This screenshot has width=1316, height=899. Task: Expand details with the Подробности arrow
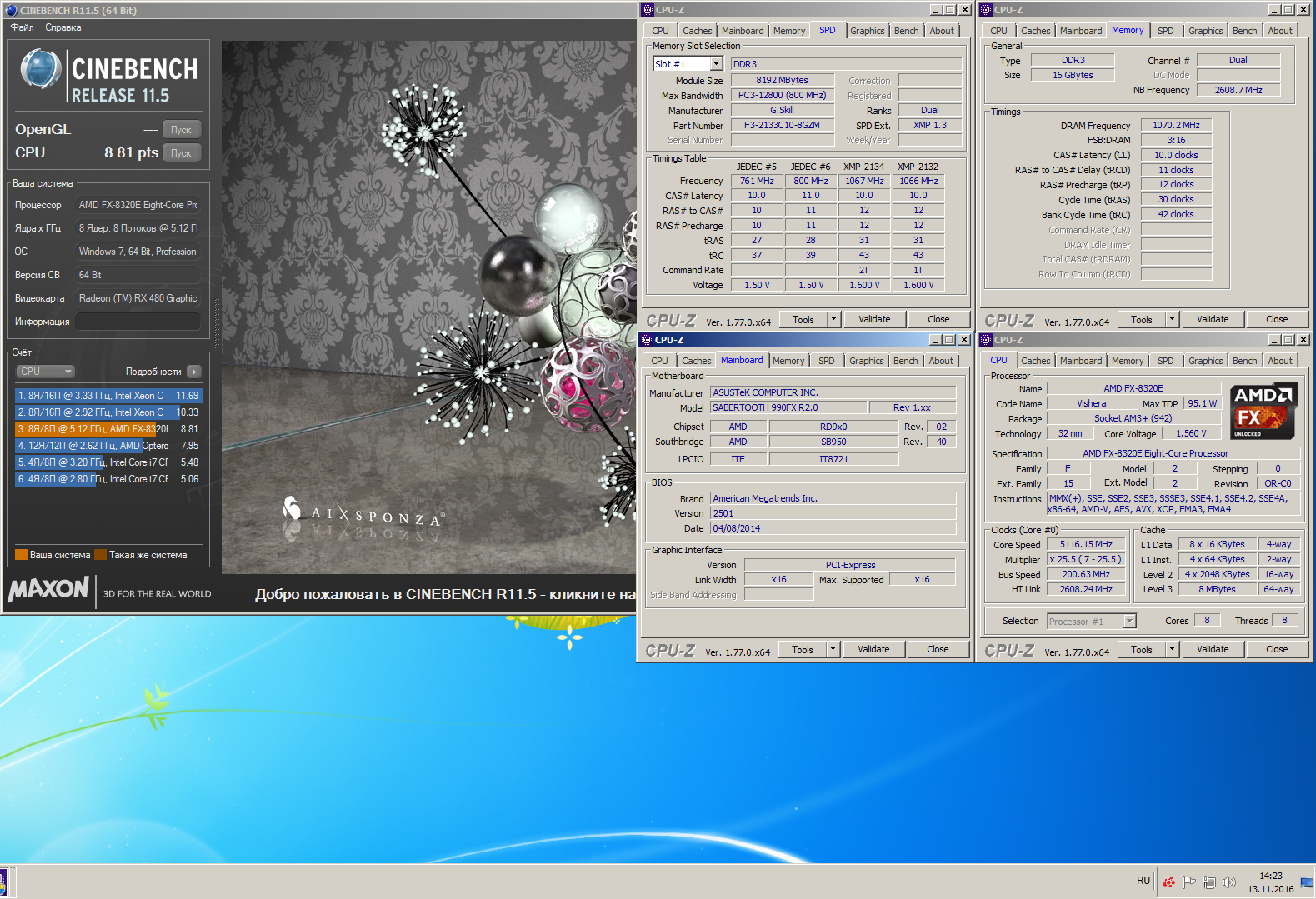(x=194, y=372)
